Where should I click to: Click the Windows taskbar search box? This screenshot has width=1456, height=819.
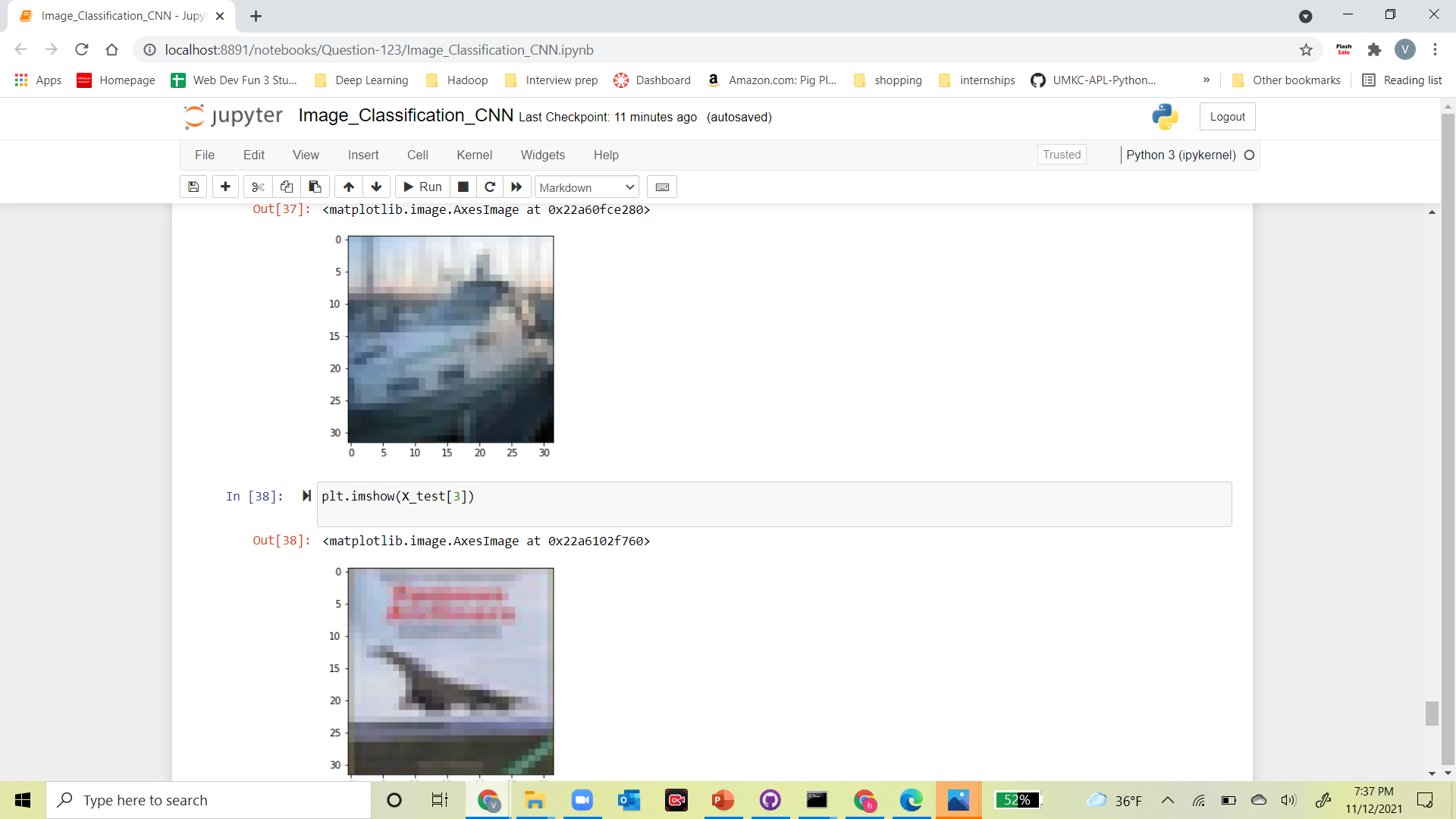[x=209, y=800]
